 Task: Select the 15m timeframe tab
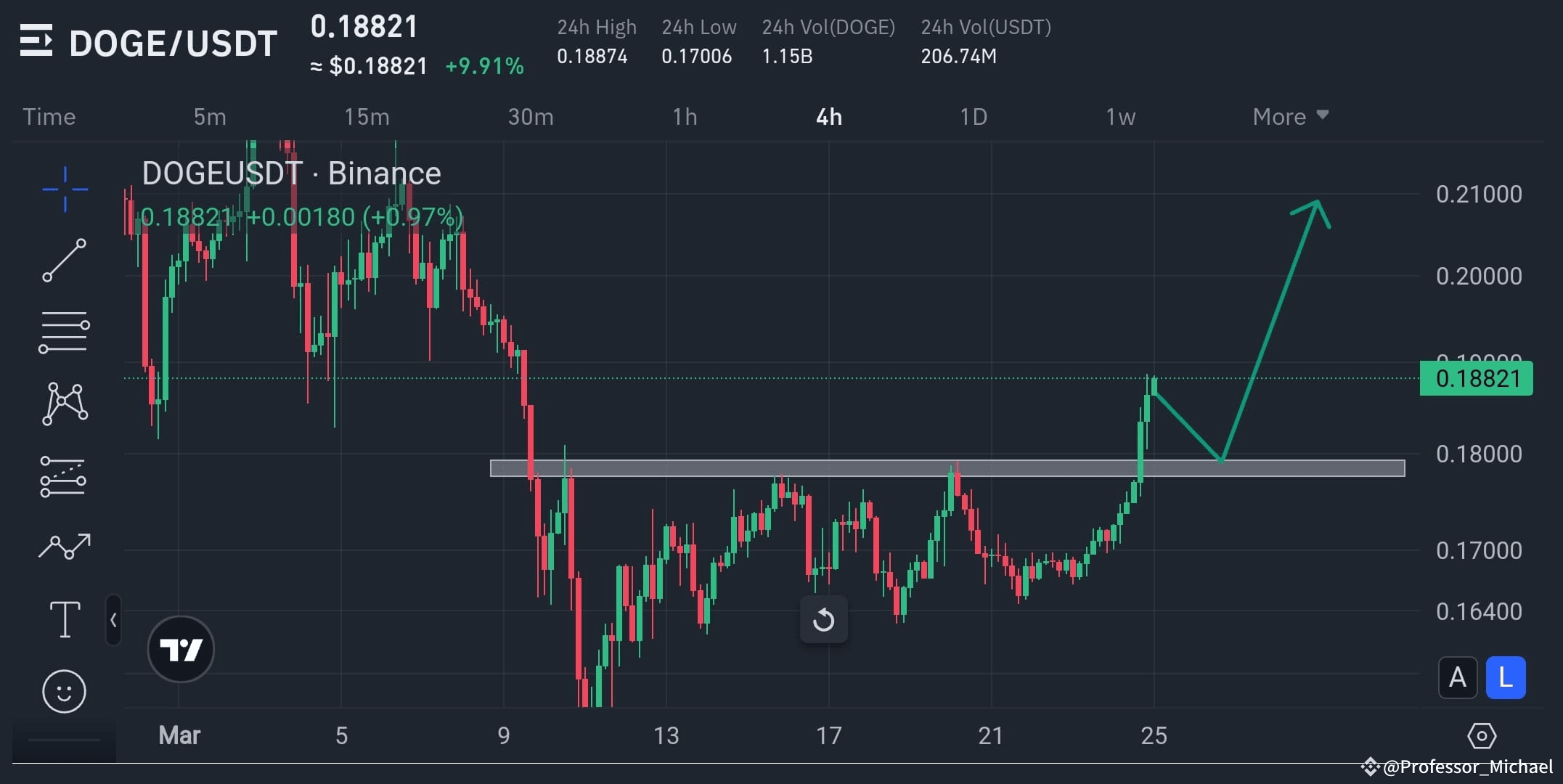pyautogui.click(x=367, y=116)
